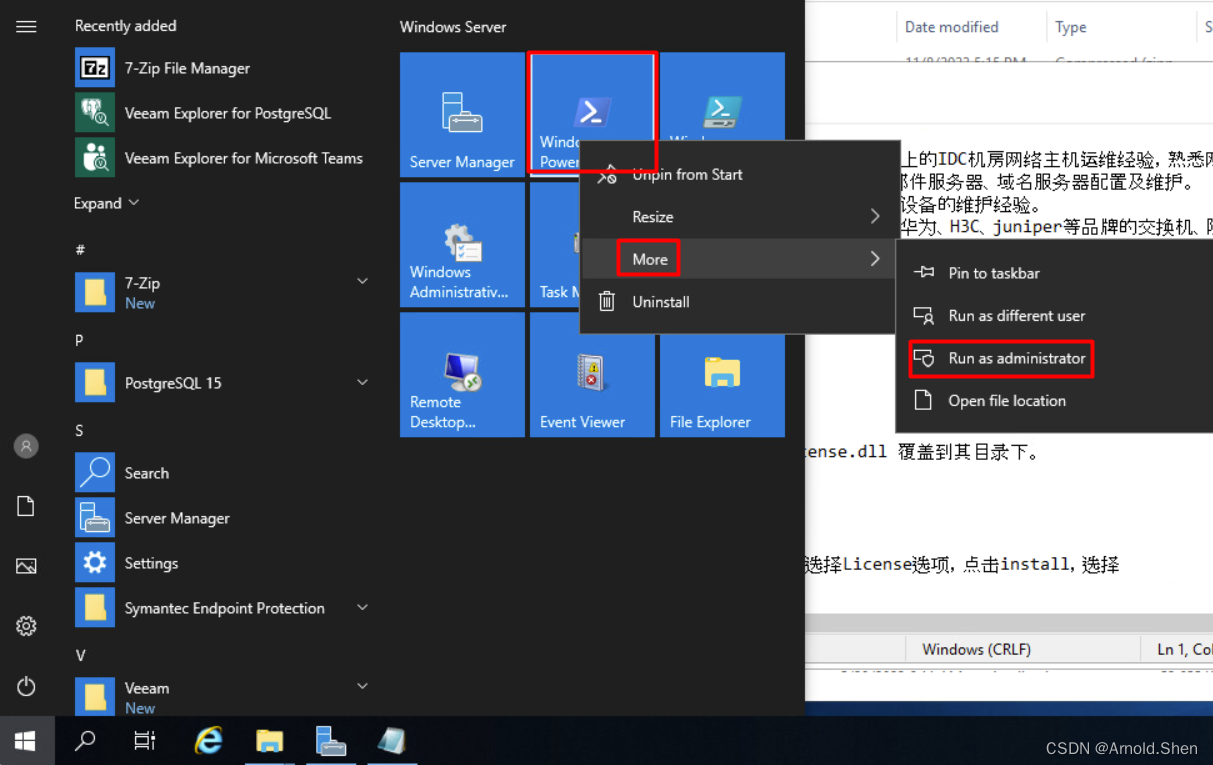This screenshot has height=765, width=1213.
Task: Click Windows (CRLF) in Notepad status bar
Action: coord(976,649)
